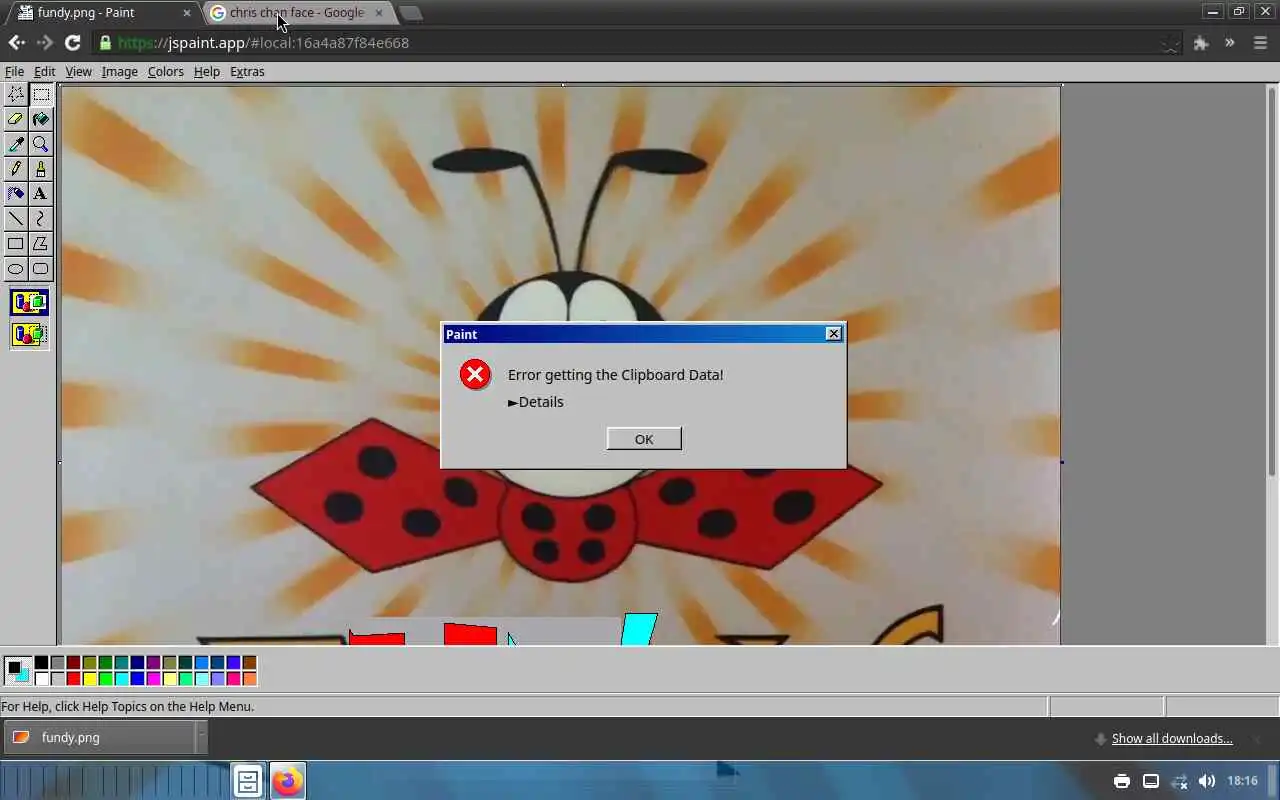
Task: Pick the magenta color swatch
Action: click(153, 679)
